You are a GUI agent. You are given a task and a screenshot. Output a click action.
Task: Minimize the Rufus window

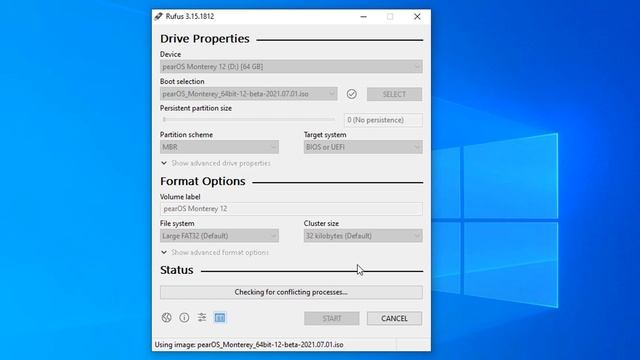[x=363, y=16]
